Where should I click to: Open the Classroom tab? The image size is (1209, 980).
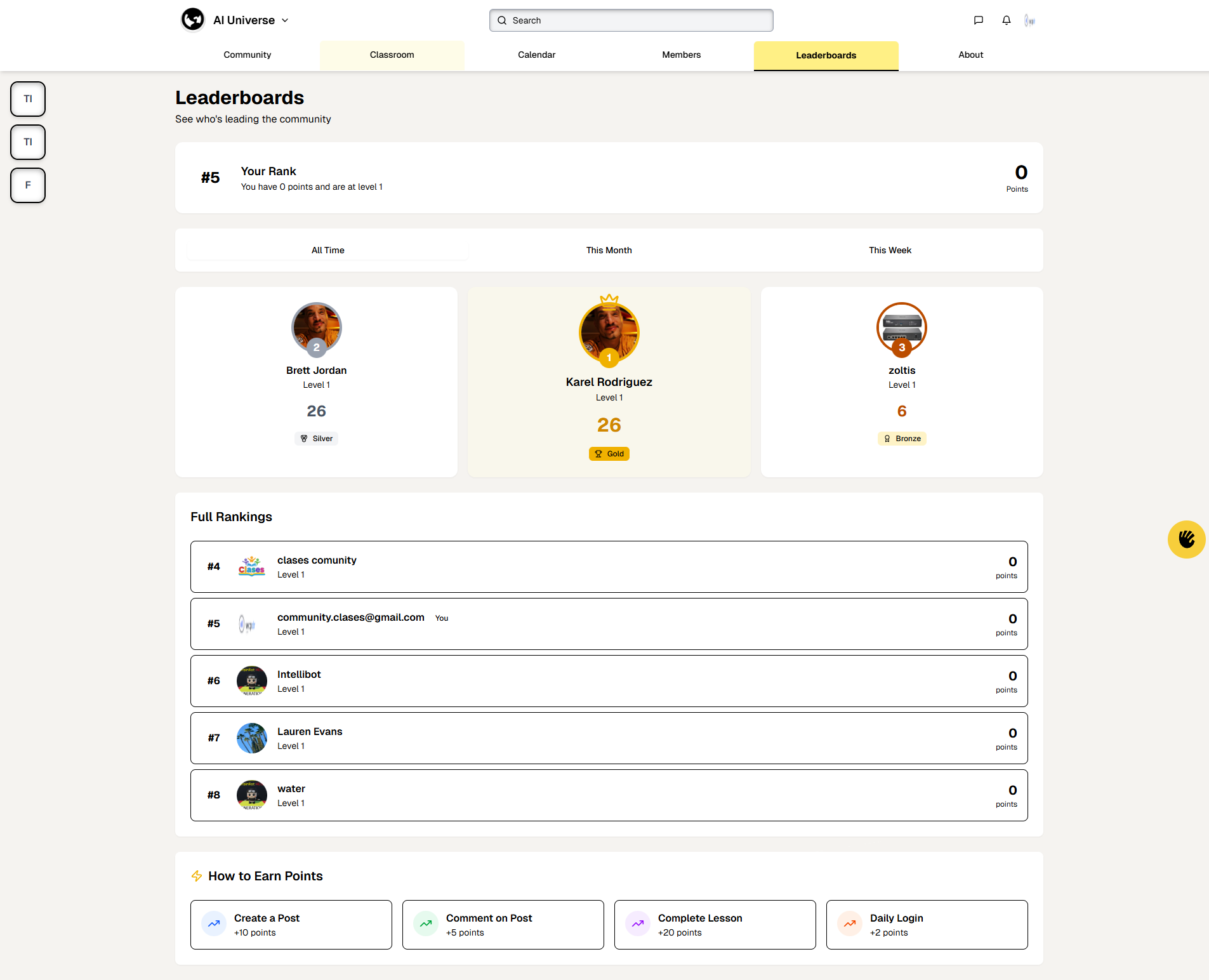[392, 55]
